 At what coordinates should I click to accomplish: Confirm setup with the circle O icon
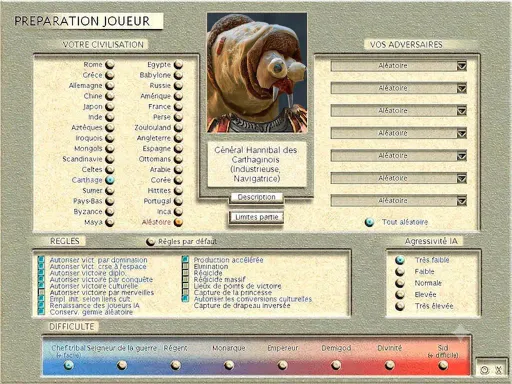pos(484,370)
